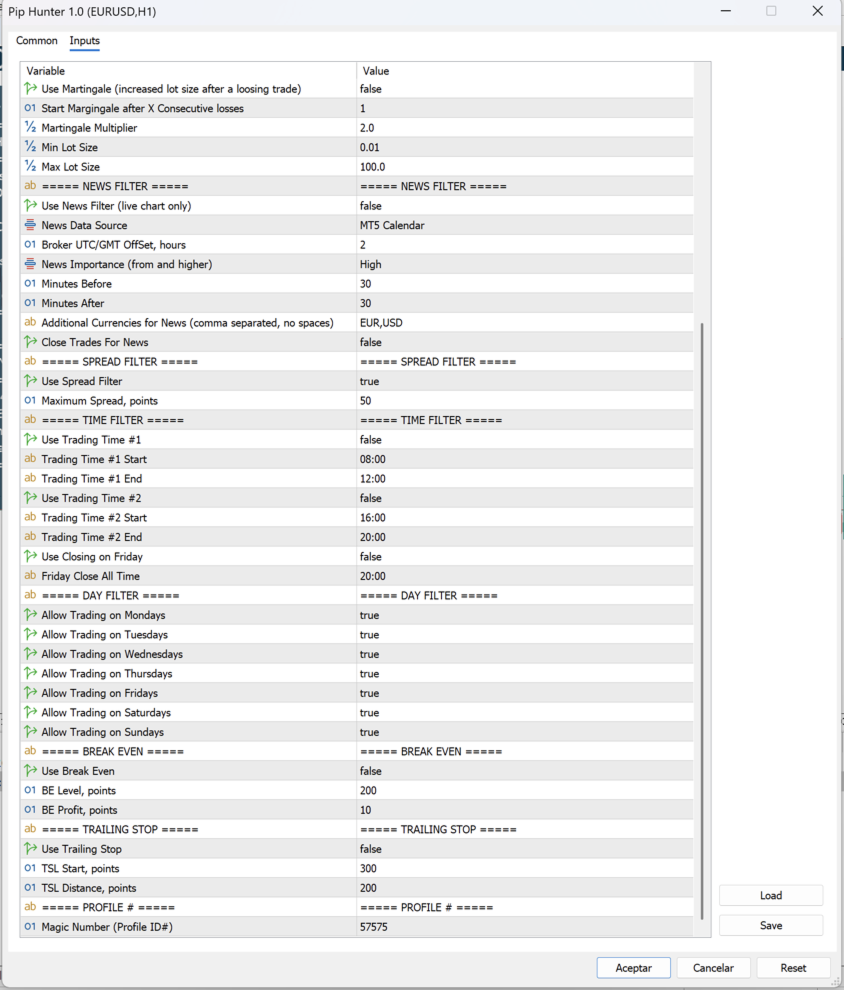
Task: Select the Inputs tab
Action: (x=85, y=41)
